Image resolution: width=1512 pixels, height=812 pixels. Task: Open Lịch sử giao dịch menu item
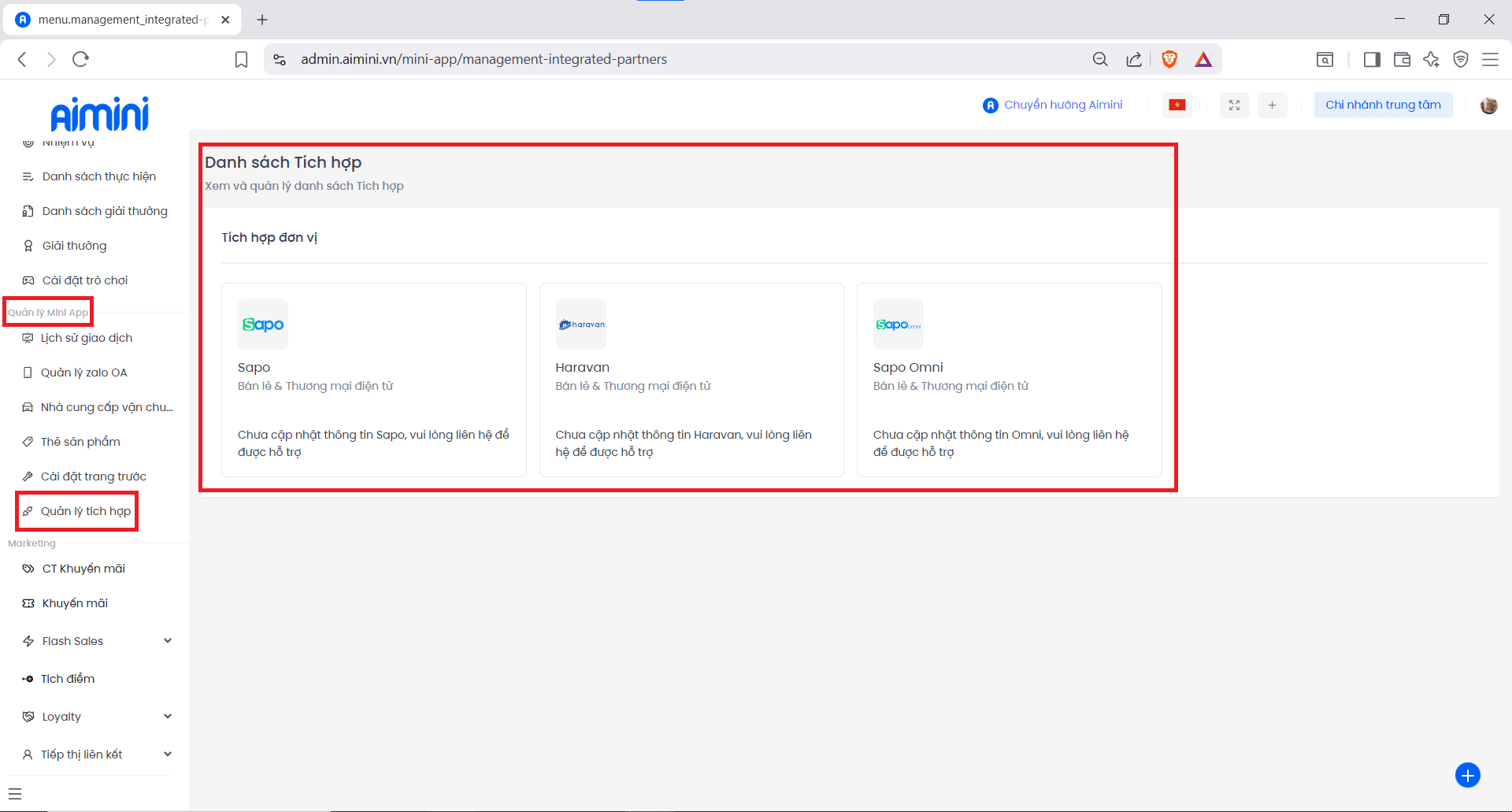87,338
